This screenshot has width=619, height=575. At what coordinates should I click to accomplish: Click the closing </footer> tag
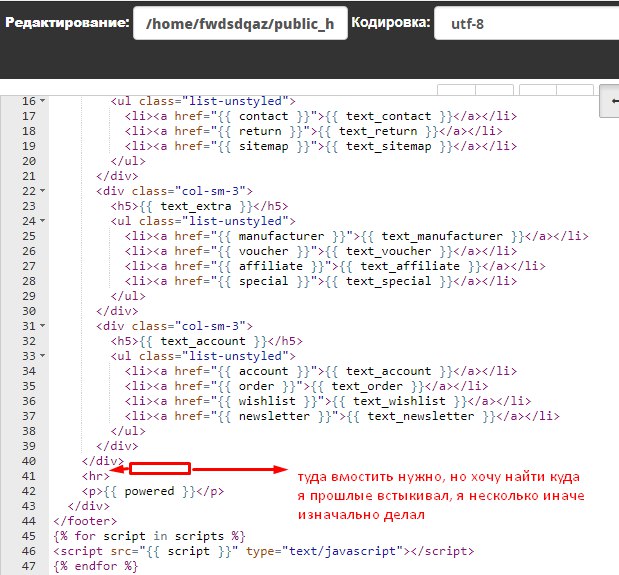pos(85,521)
